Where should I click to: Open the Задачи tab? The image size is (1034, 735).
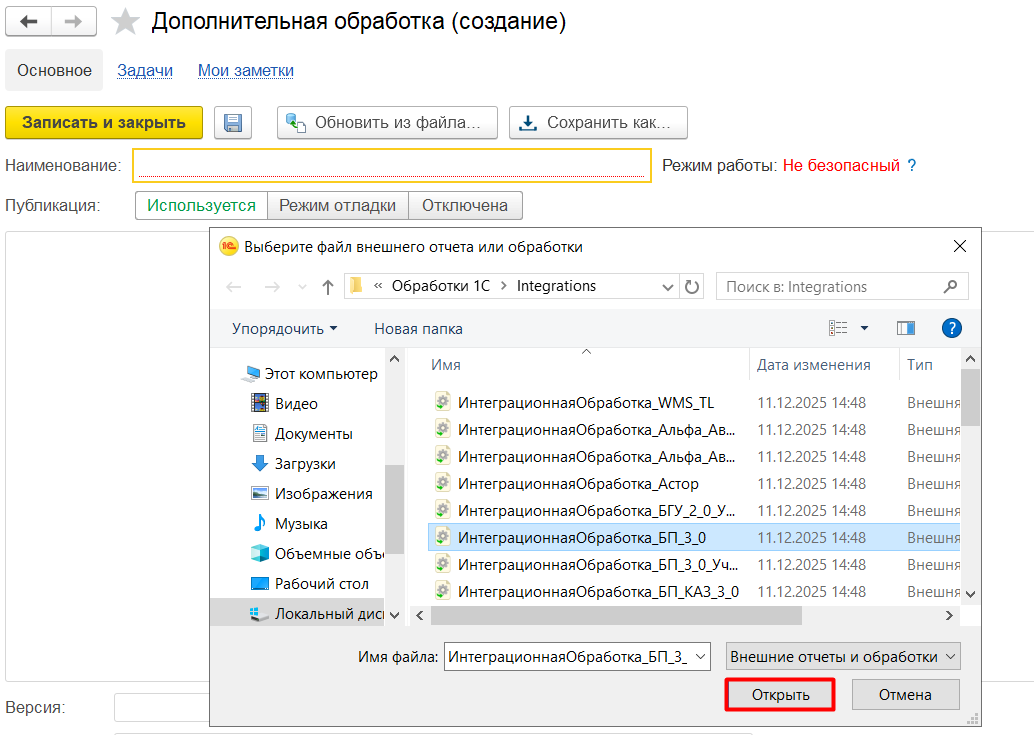tap(145, 70)
